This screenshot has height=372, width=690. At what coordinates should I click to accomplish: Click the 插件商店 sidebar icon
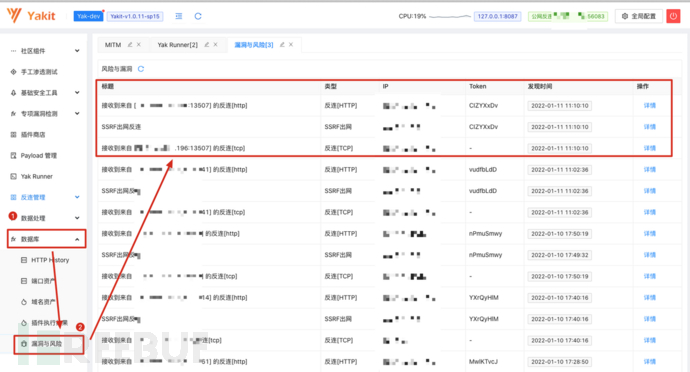coord(13,135)
